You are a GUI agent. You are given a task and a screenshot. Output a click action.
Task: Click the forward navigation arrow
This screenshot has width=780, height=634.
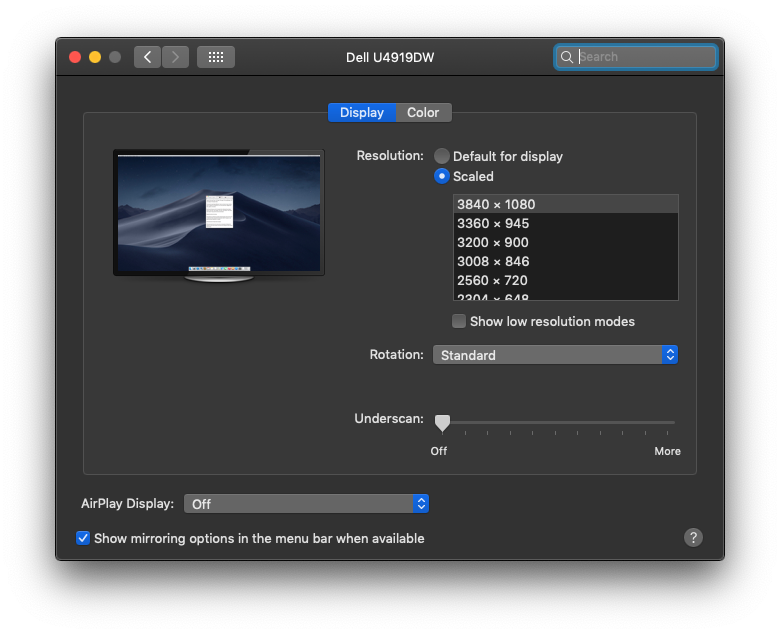(x=176, y=57)
